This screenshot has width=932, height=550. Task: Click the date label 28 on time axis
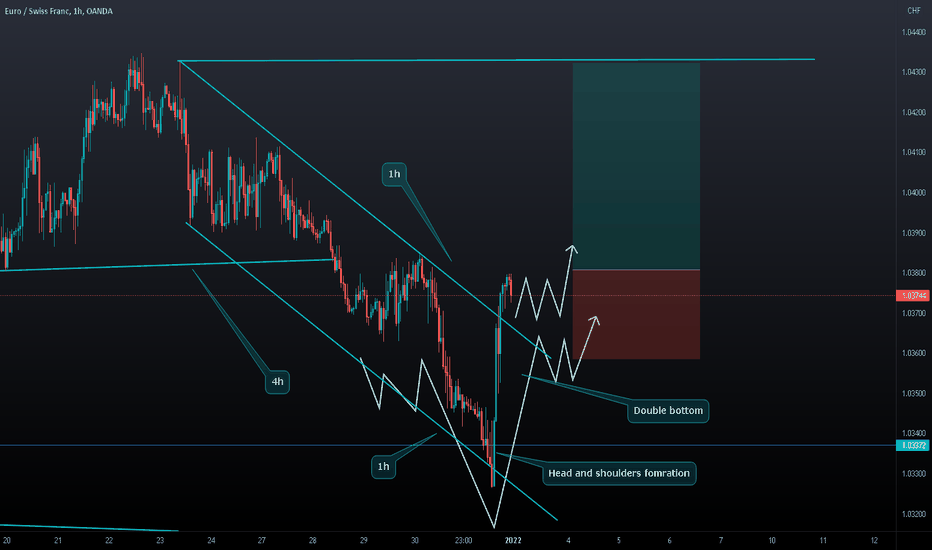(x=313, y=540)
